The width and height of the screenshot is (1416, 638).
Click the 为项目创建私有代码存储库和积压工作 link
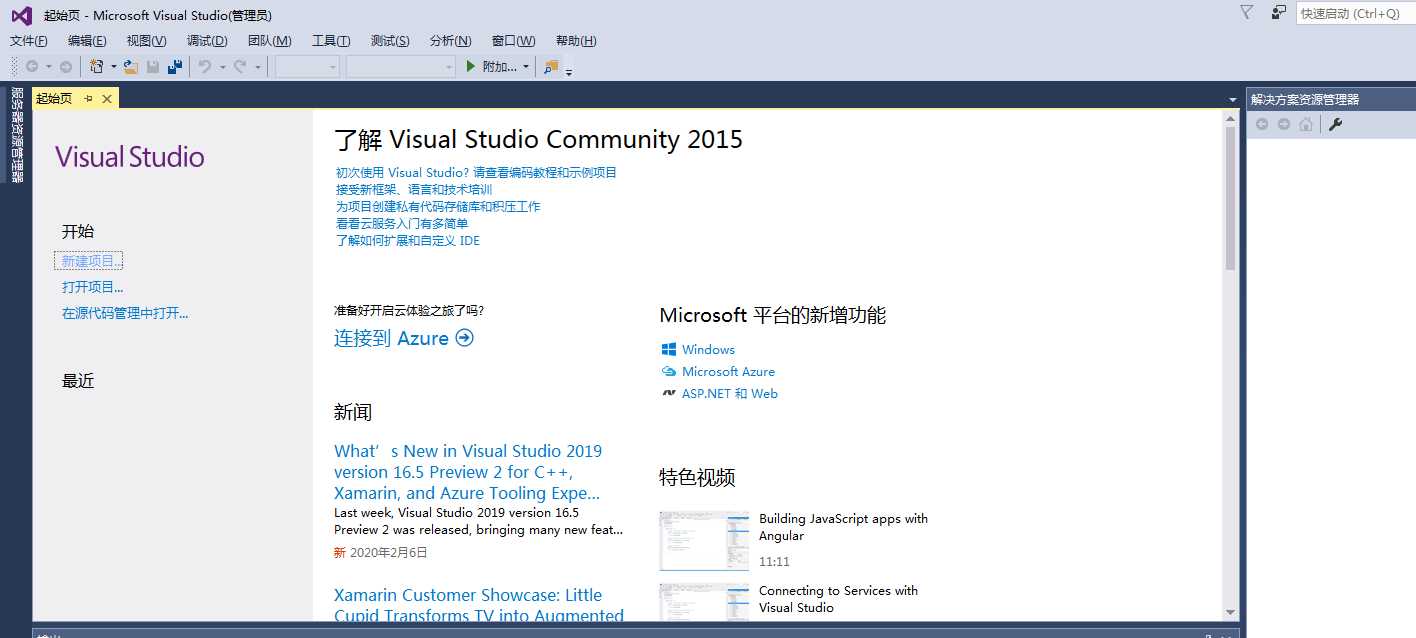click(x=438, y=206)
